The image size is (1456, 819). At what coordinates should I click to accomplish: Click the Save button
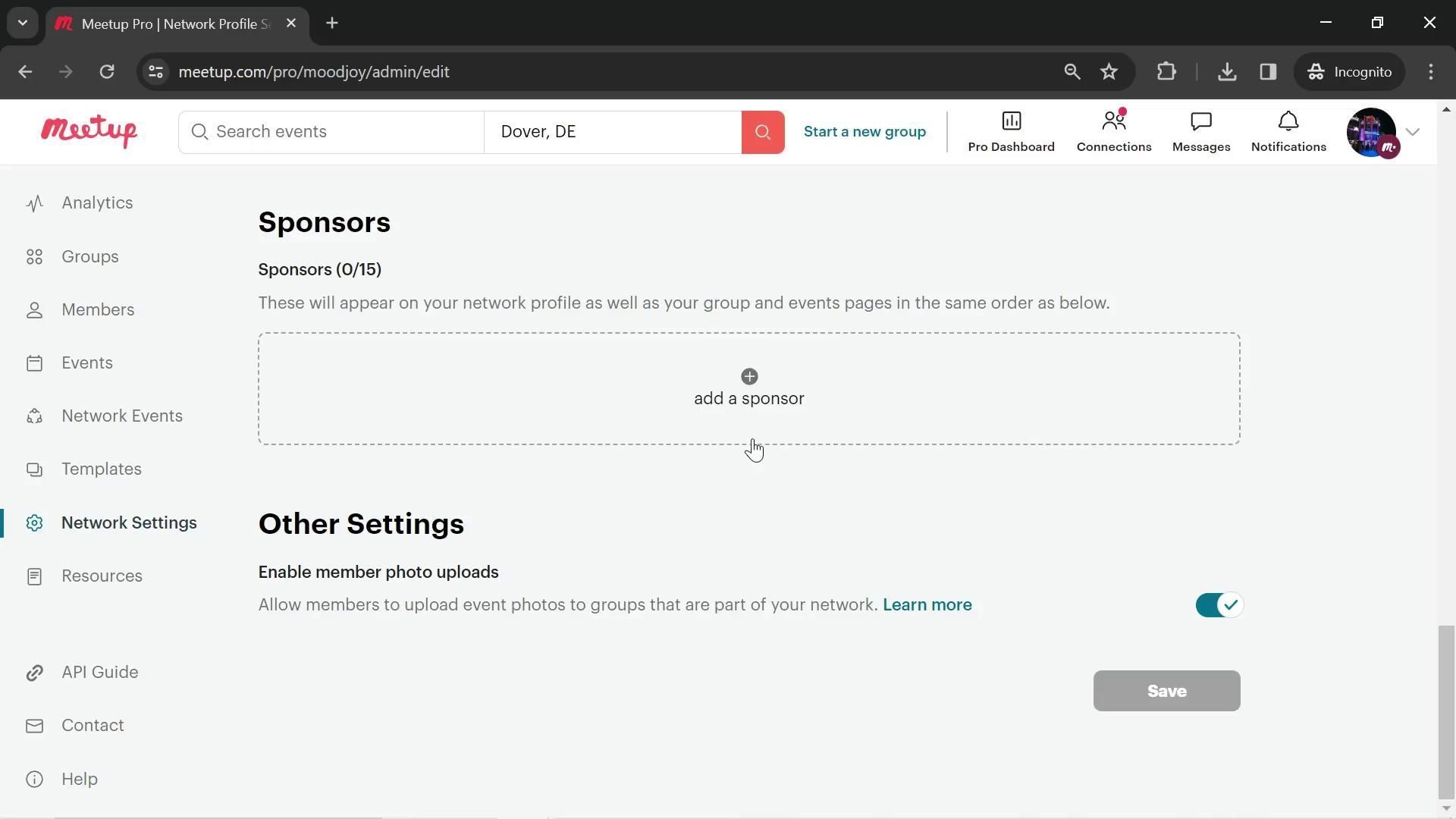pyautogui.click(x=1166, y=691)
